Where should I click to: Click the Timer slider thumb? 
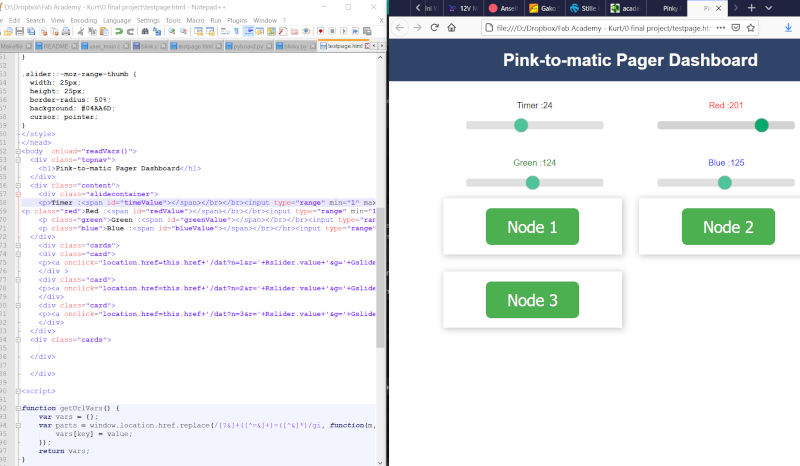coord(521,125)
